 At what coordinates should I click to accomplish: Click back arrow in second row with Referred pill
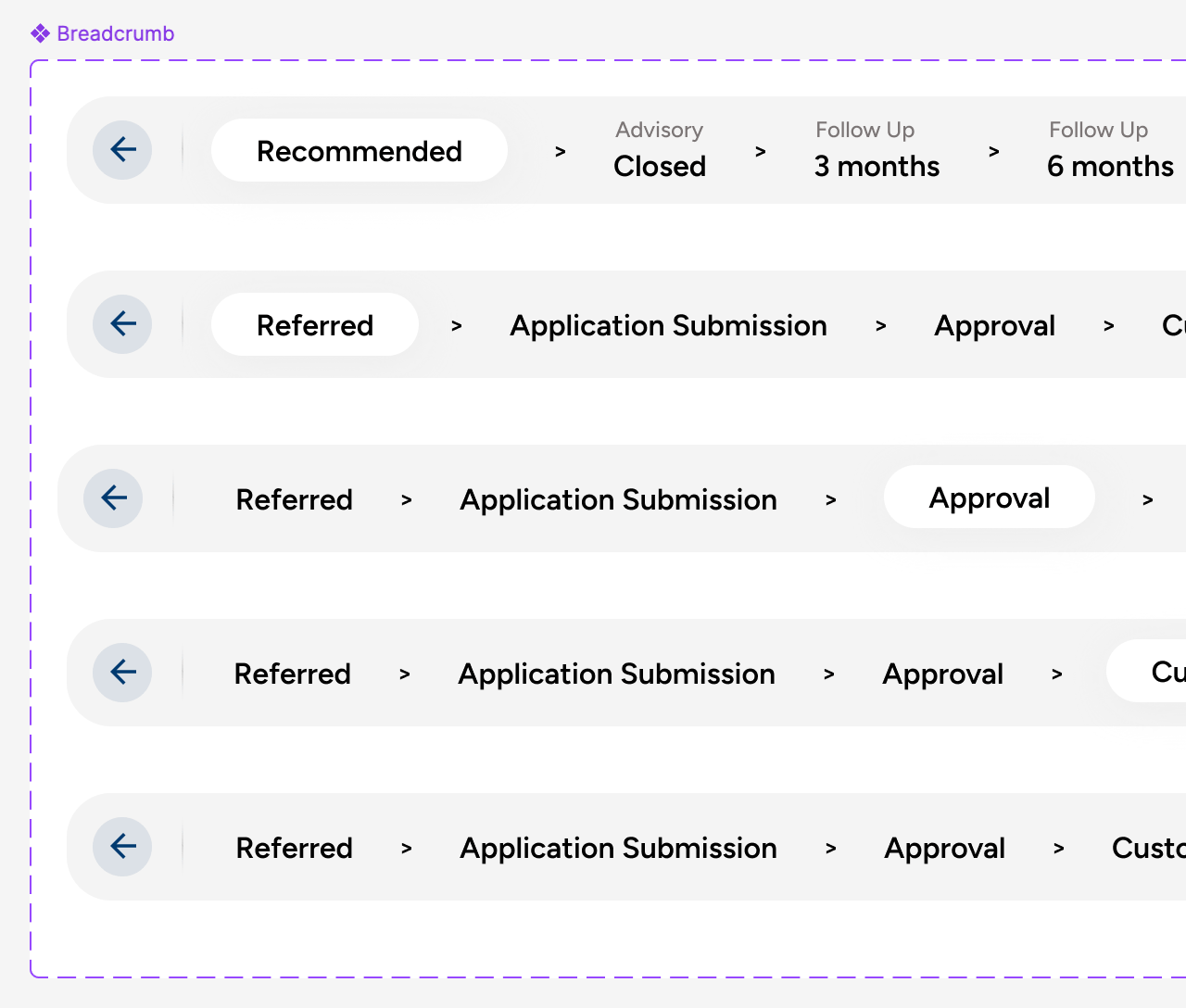[x=122, y=324]
